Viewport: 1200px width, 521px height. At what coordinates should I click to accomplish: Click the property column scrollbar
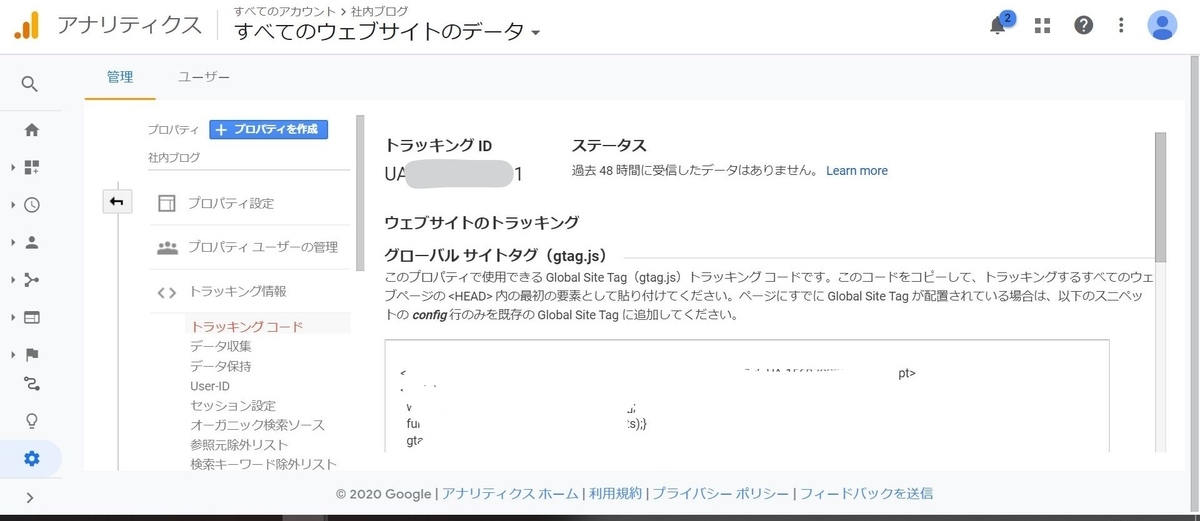coord(360,193)
